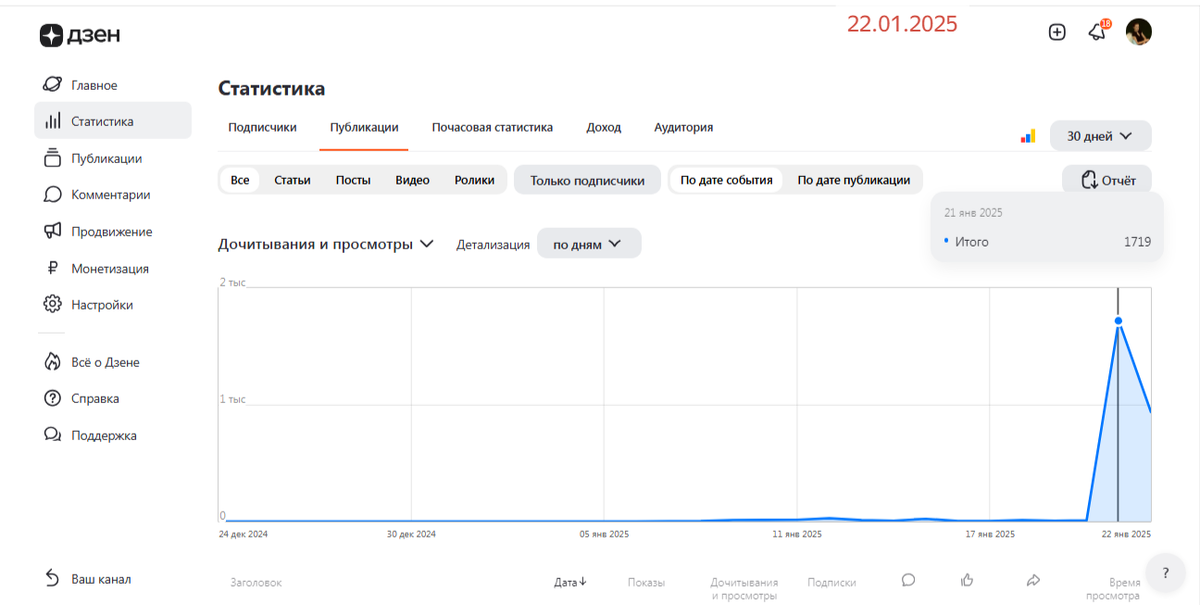Filter by Ролики
The height and width of the screenshot is (605, 1200).
click(474, 180)
